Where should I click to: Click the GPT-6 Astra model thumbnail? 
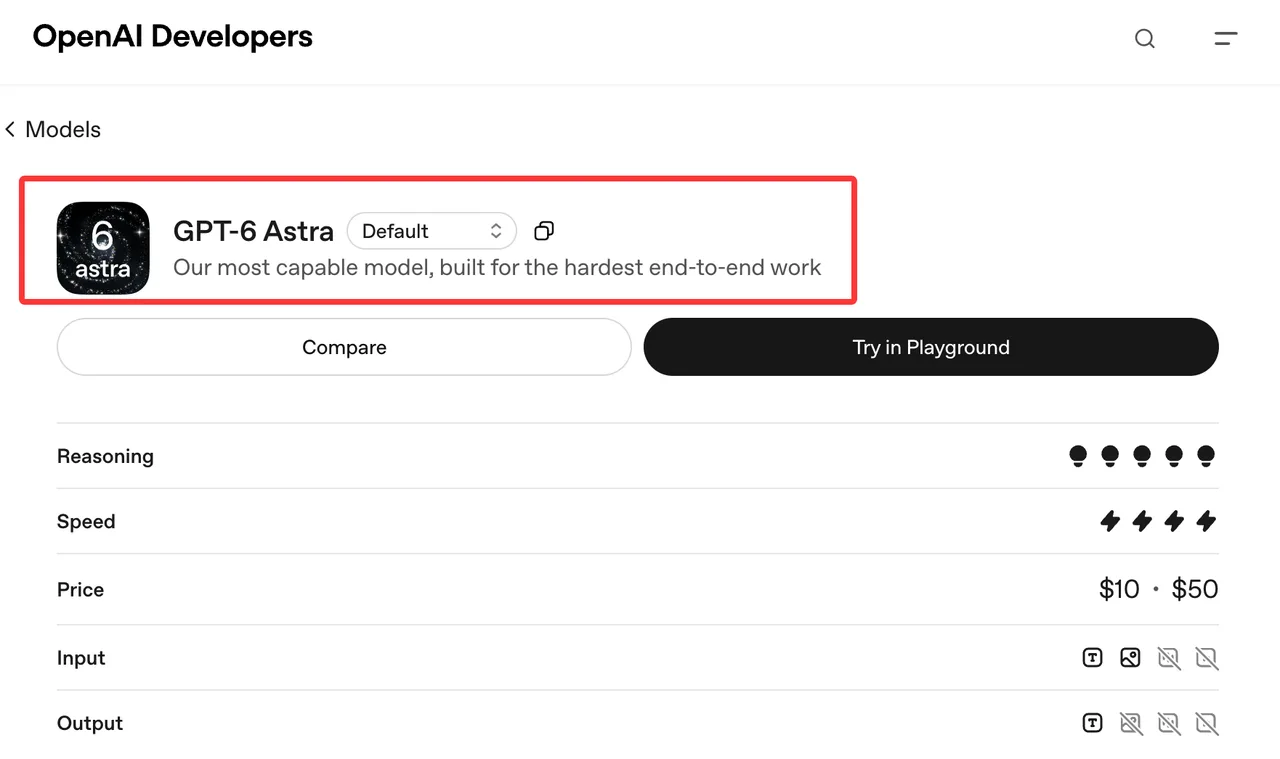click(103, 248)
